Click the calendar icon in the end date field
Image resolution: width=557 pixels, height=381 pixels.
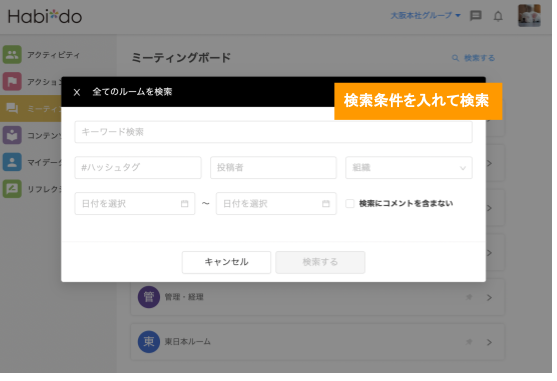326,203
